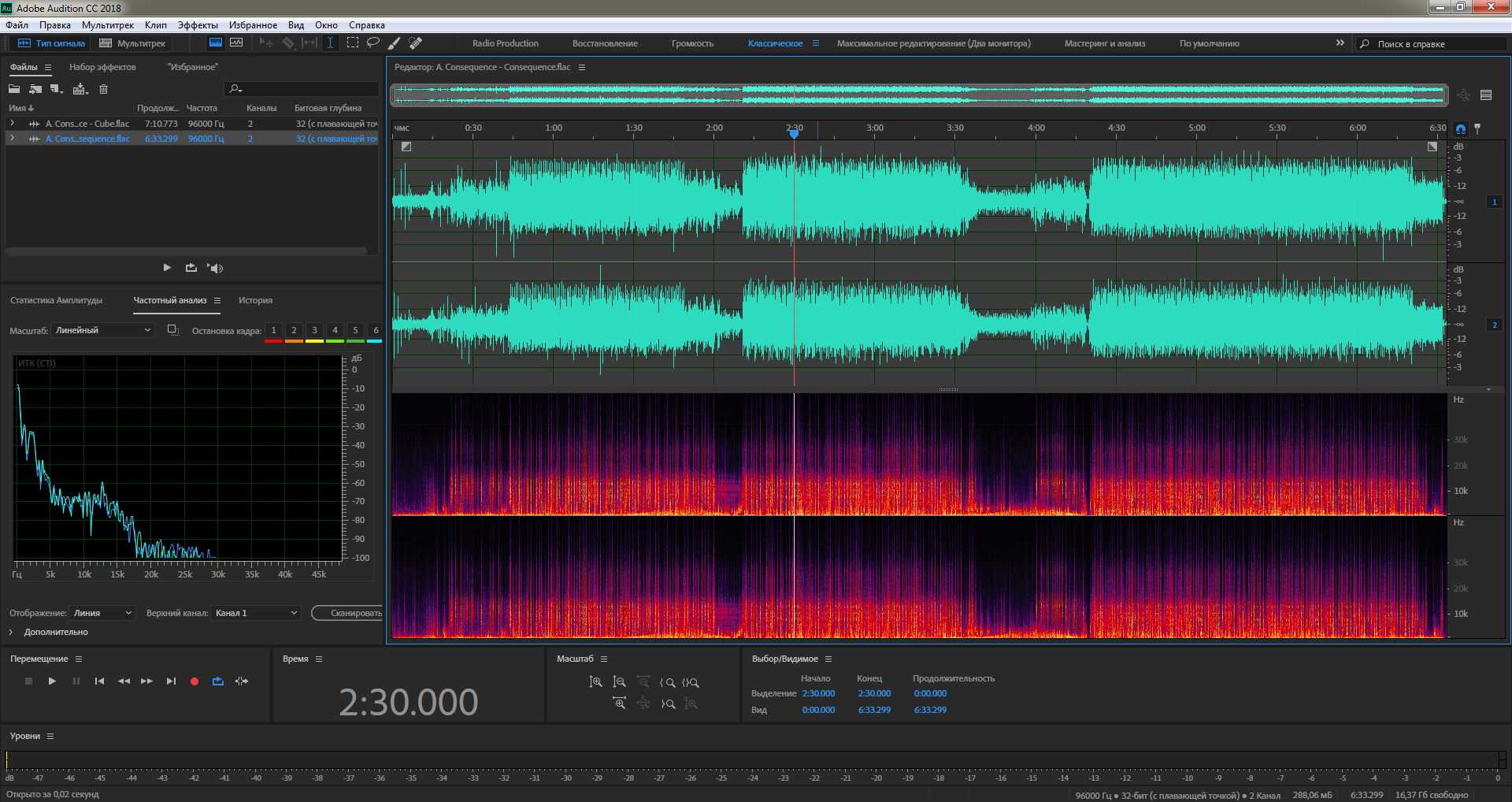This screenshot has height=802, width=1512.
Task: Click the red Record button
Action: click(x=195, y=681)
